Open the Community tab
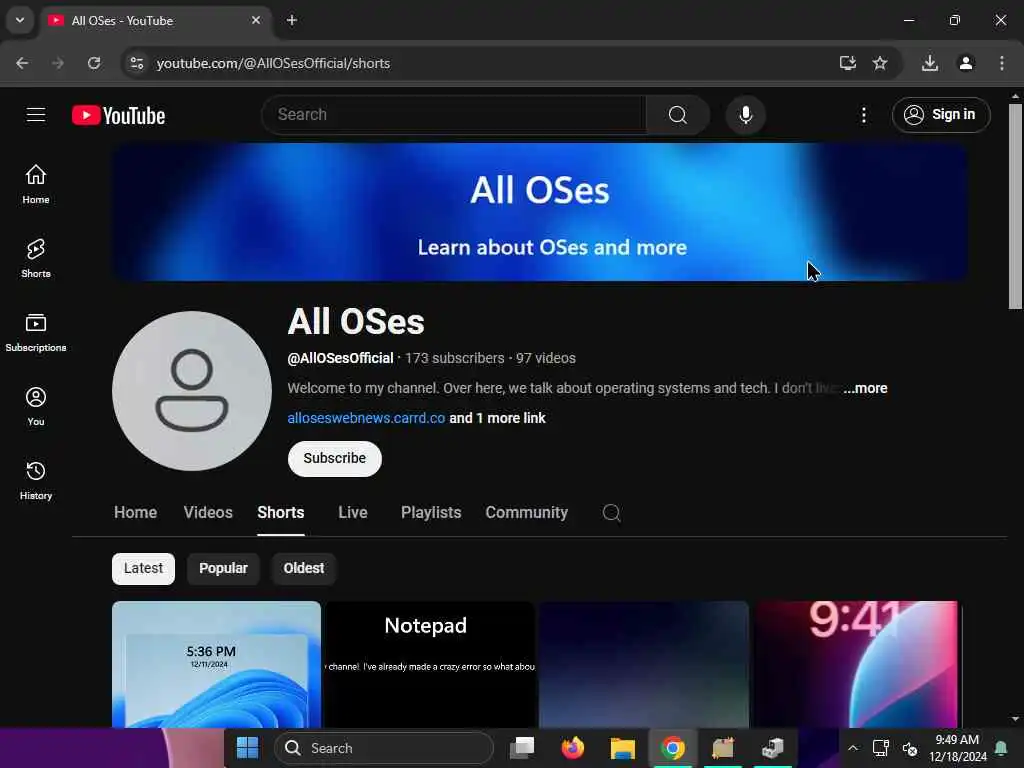Image resolution: width=1024 pixels, height=768 pixels. (x=526, y=513)
